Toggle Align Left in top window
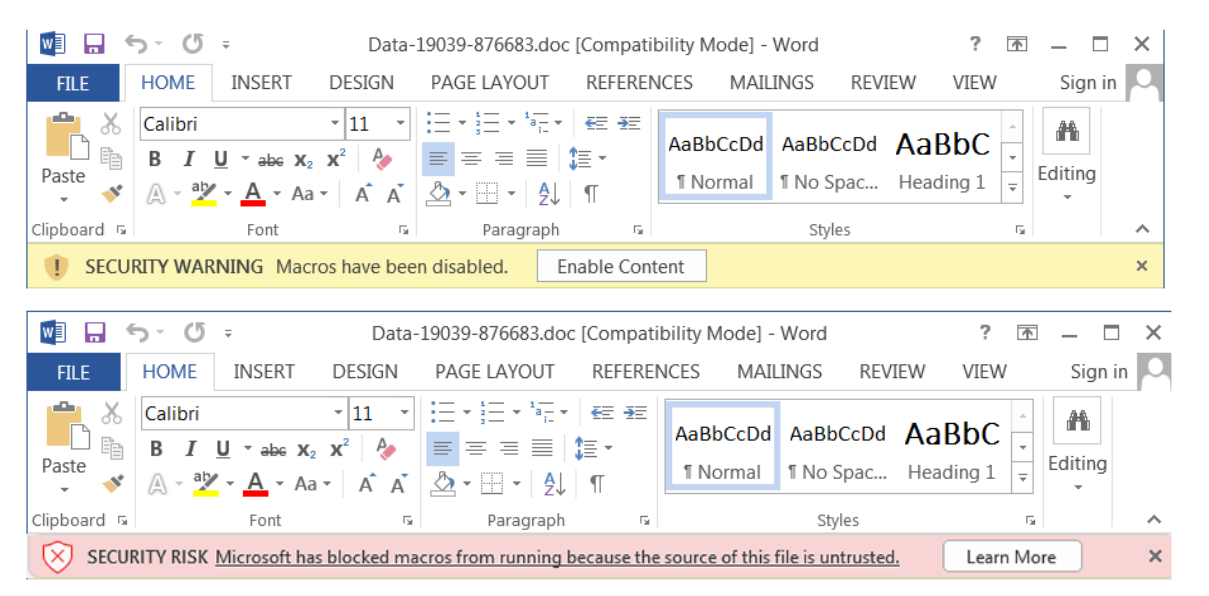Viewport: 1209px width, 596px height. pyautogui.click(x=438, y=159)
